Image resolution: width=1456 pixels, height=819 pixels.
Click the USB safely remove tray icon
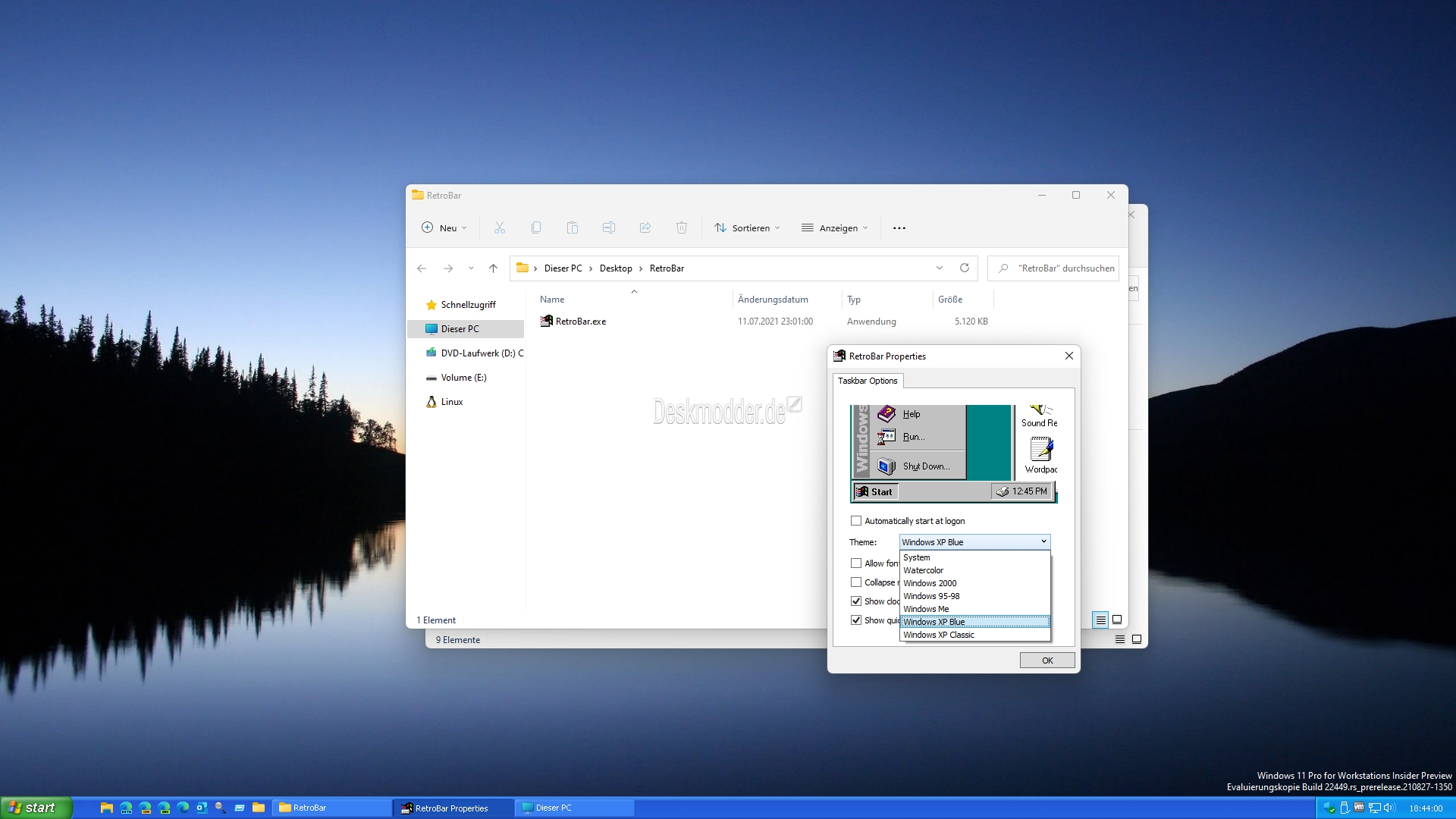[1345, 808]
